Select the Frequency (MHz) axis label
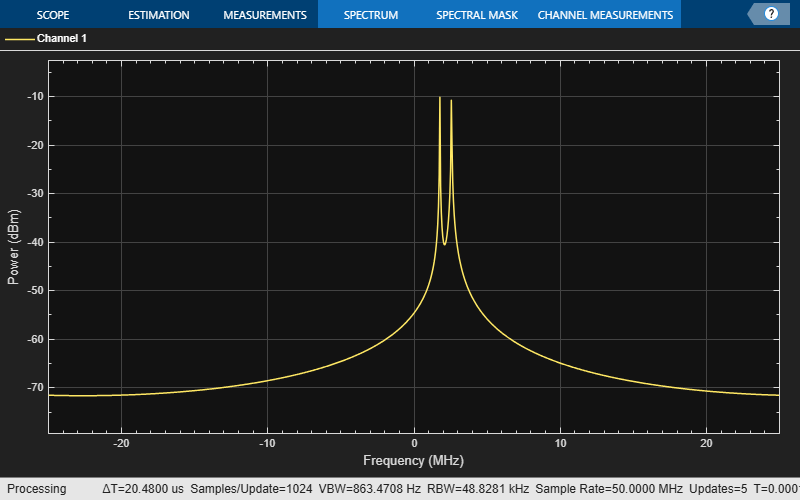 coord(414,460)
